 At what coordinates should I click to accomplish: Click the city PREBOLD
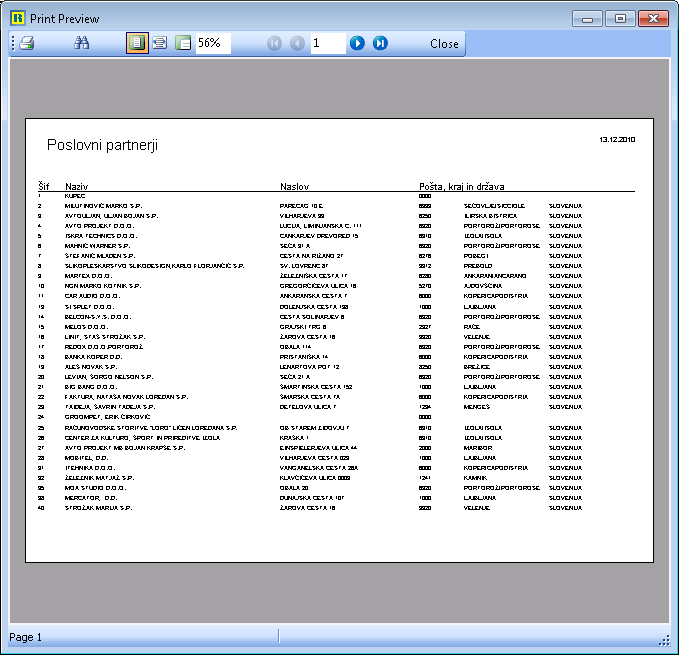pyautogui.click(x=478, y=266)
